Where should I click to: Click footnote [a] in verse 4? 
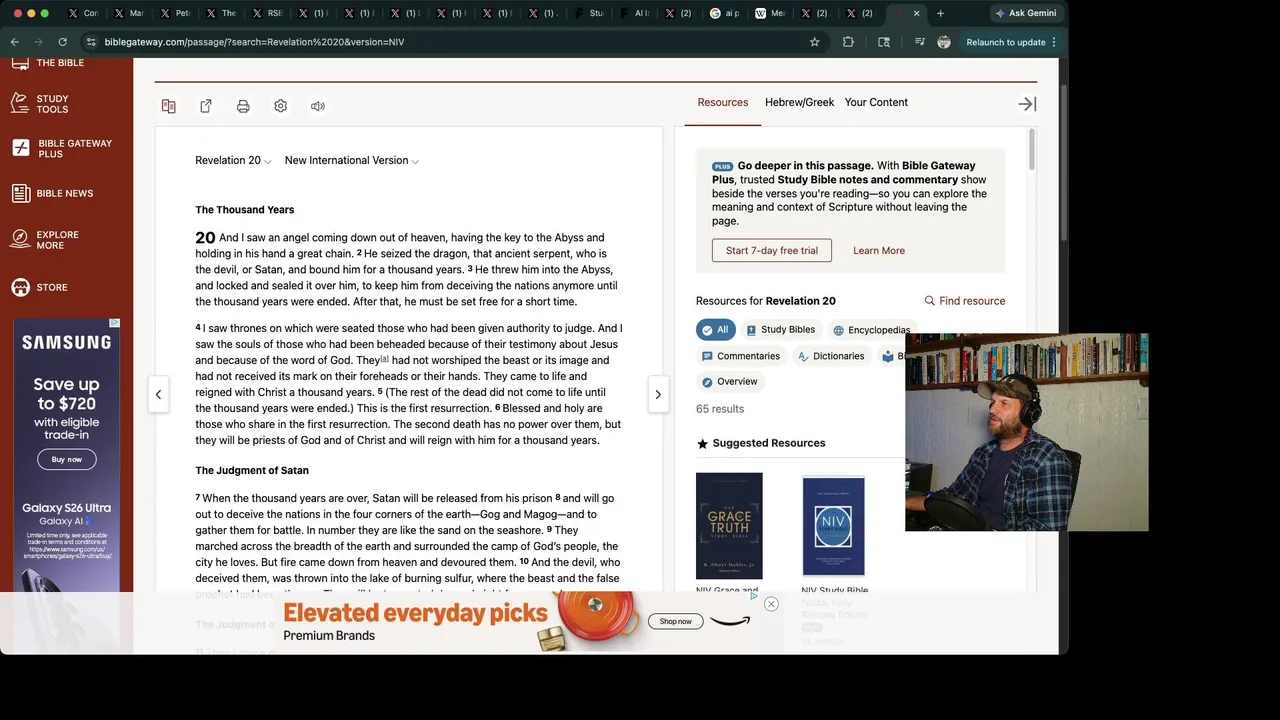coord(384,358)
